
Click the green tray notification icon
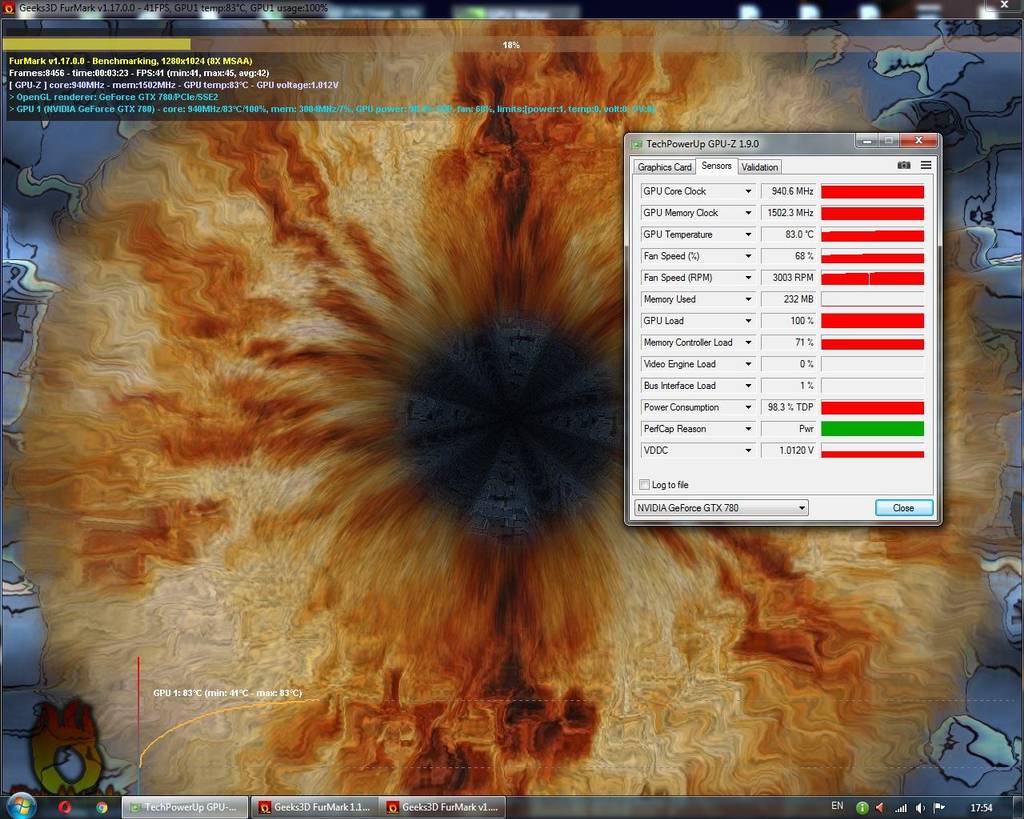click(862, 808)
